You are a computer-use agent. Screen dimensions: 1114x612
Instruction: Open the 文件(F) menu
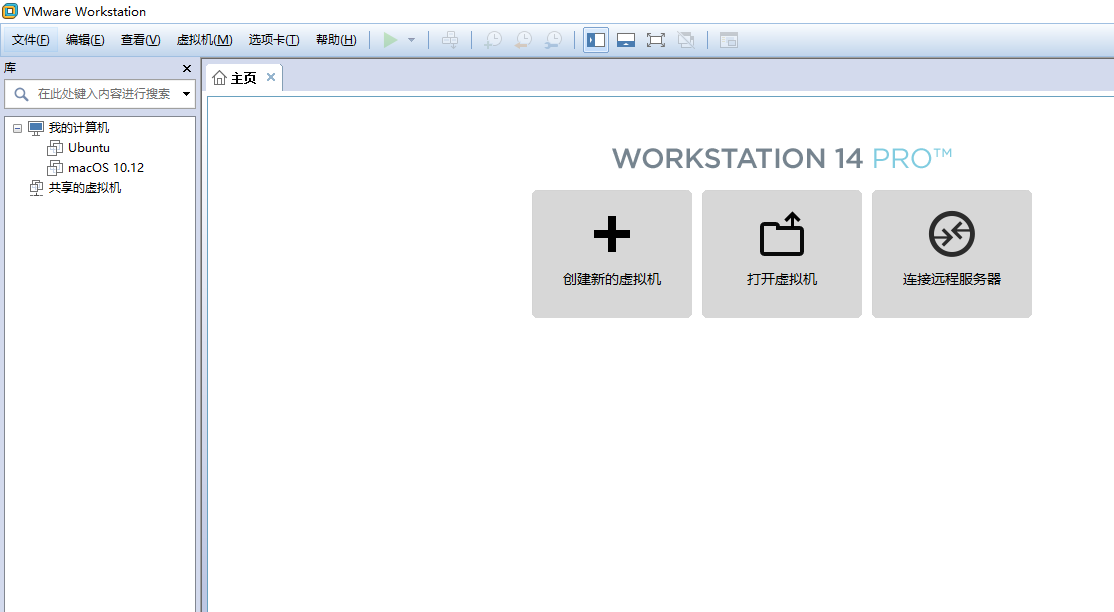tap(31, 40)
